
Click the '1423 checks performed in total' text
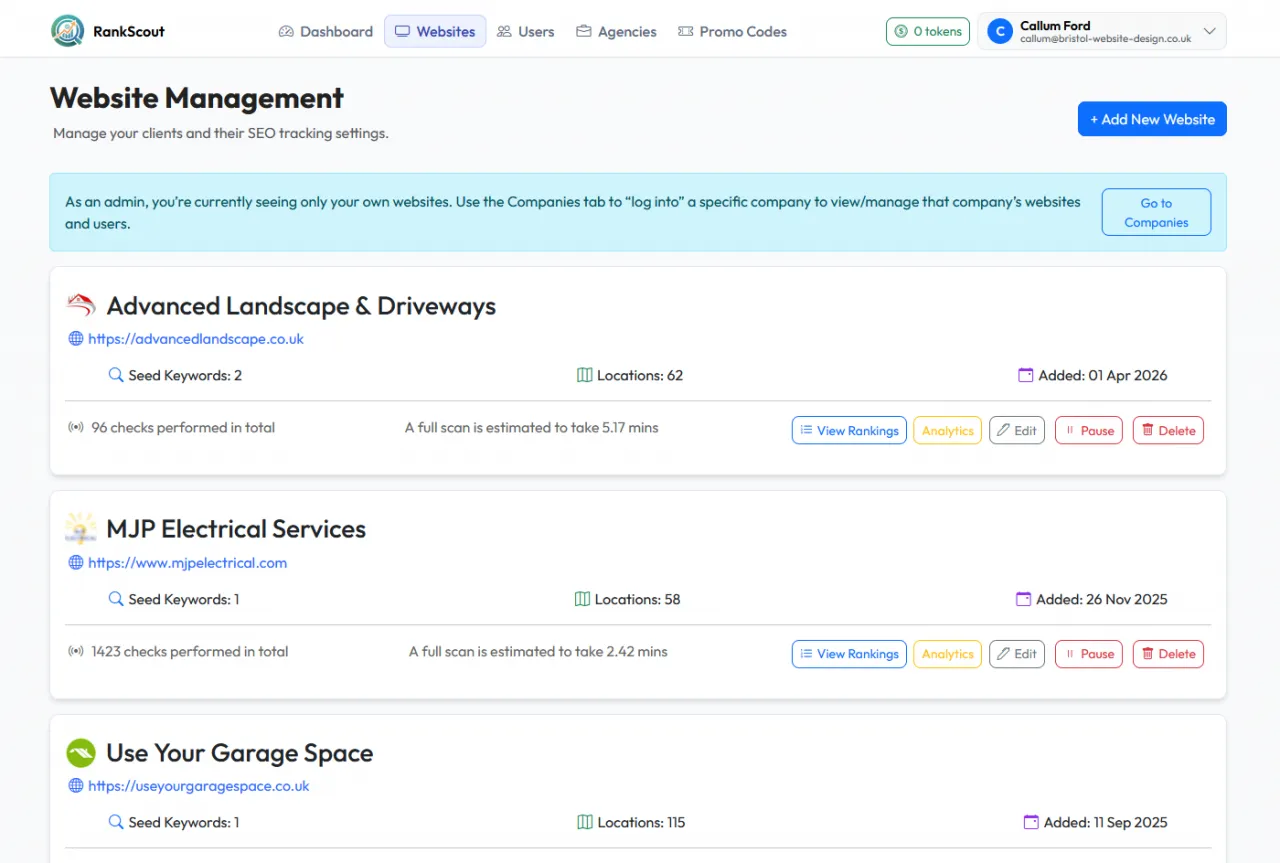(x=190, y=651)
